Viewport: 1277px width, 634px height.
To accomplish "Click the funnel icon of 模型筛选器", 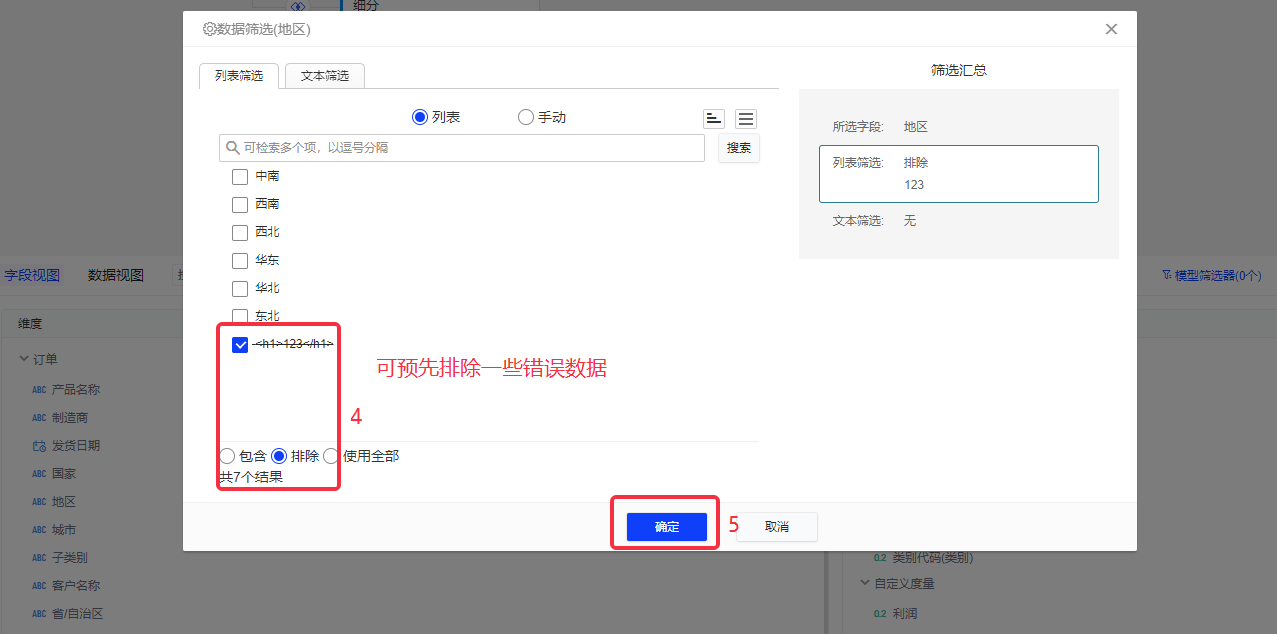I will click(1166, 275).
